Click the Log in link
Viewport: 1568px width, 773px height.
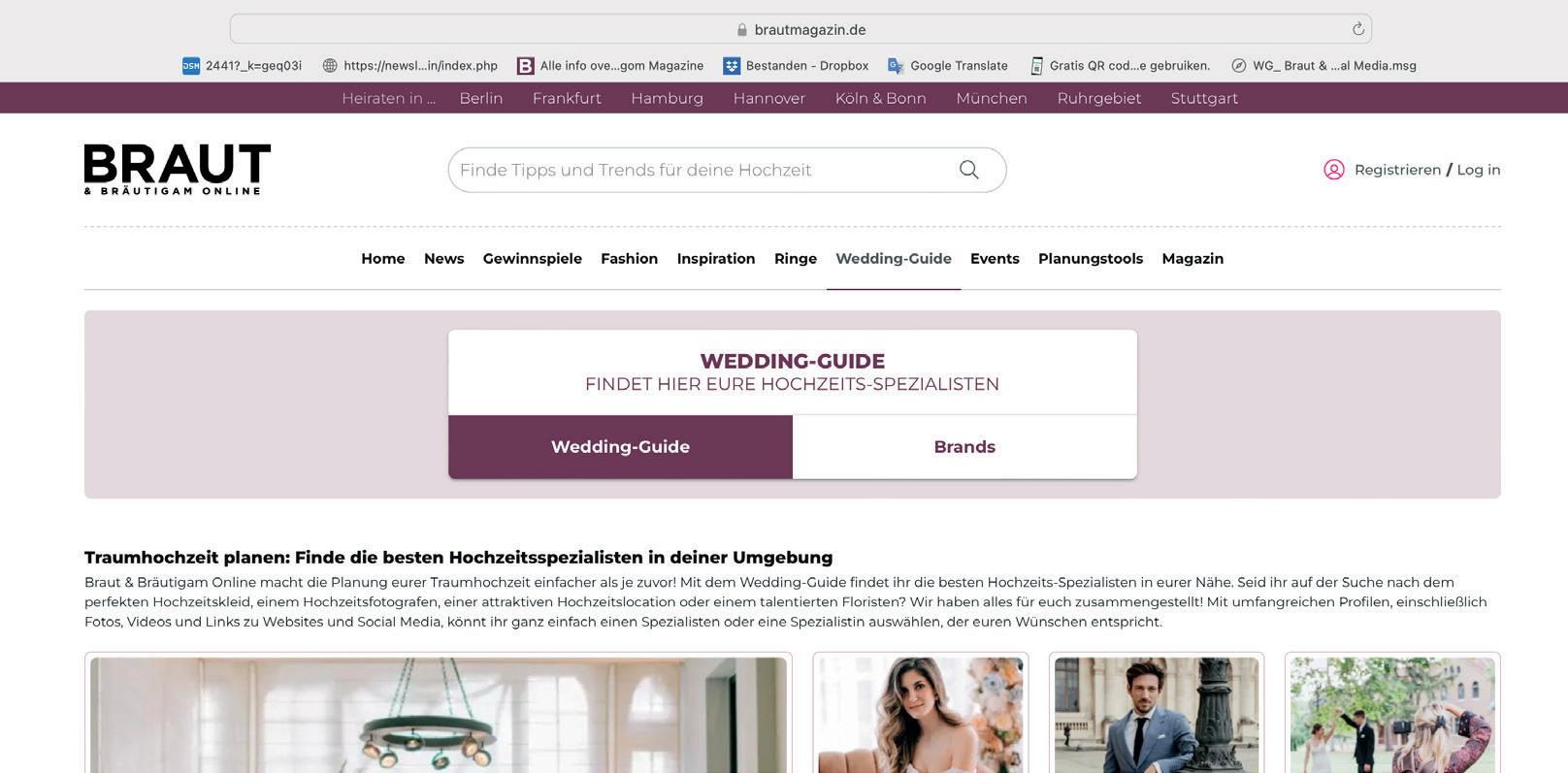[1479, 170]
